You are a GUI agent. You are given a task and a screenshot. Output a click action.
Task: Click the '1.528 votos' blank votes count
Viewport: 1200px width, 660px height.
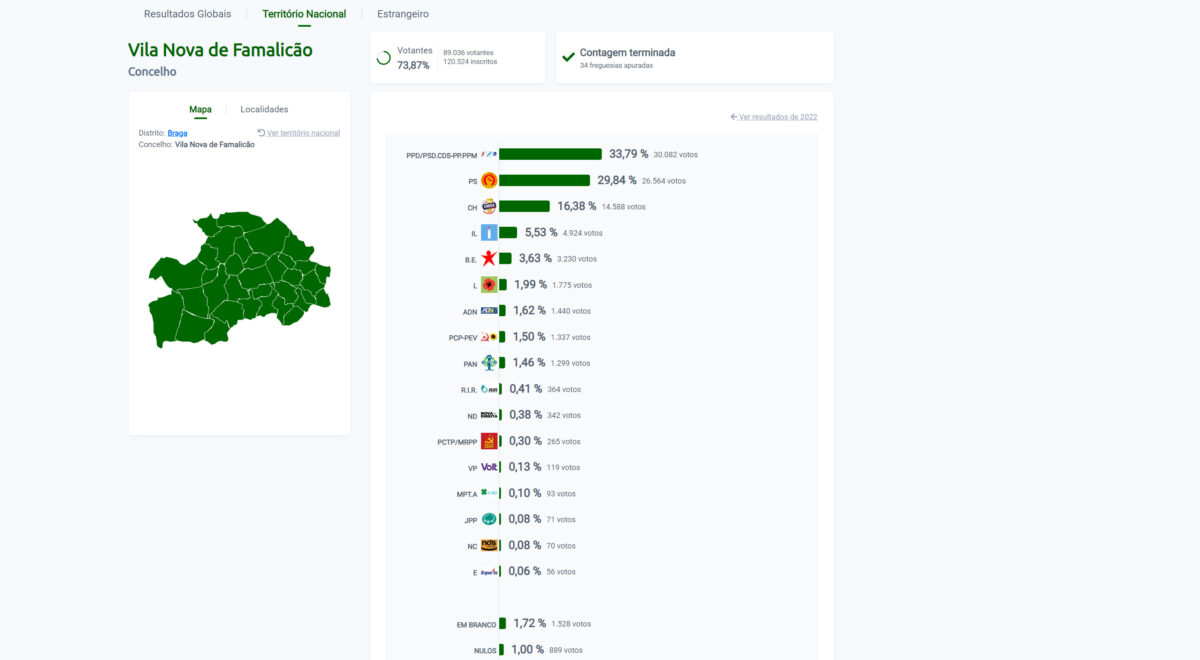(x=571, y=624)
